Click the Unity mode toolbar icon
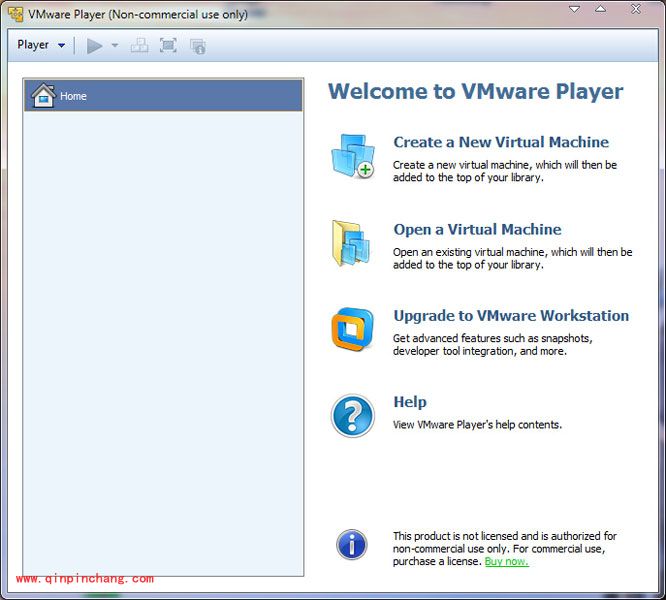This screenshot has width=666, height=600. click(x=198, y=46)
